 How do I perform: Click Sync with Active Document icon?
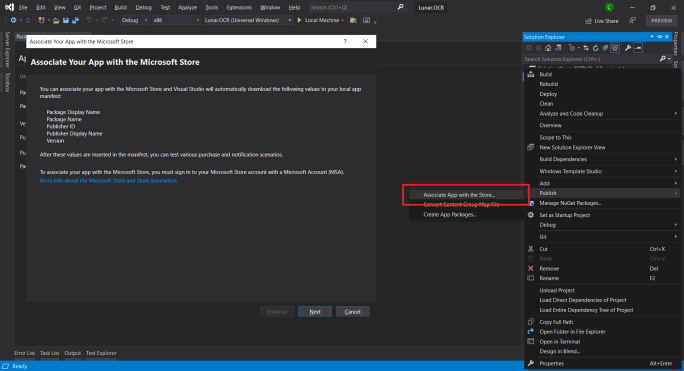[x=586, y=48]
